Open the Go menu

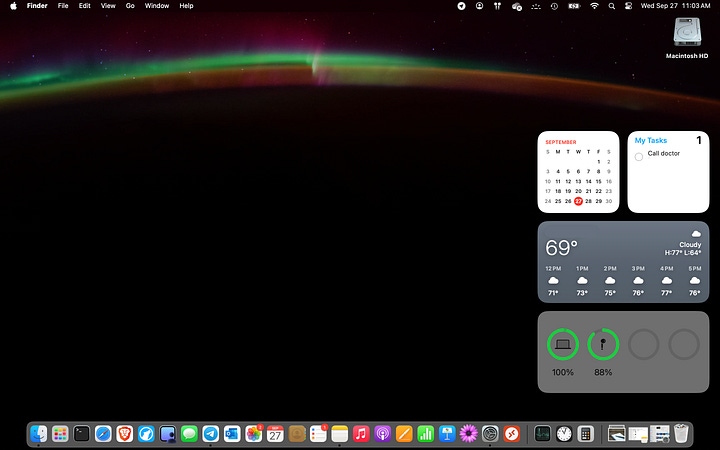click(130, 6)
